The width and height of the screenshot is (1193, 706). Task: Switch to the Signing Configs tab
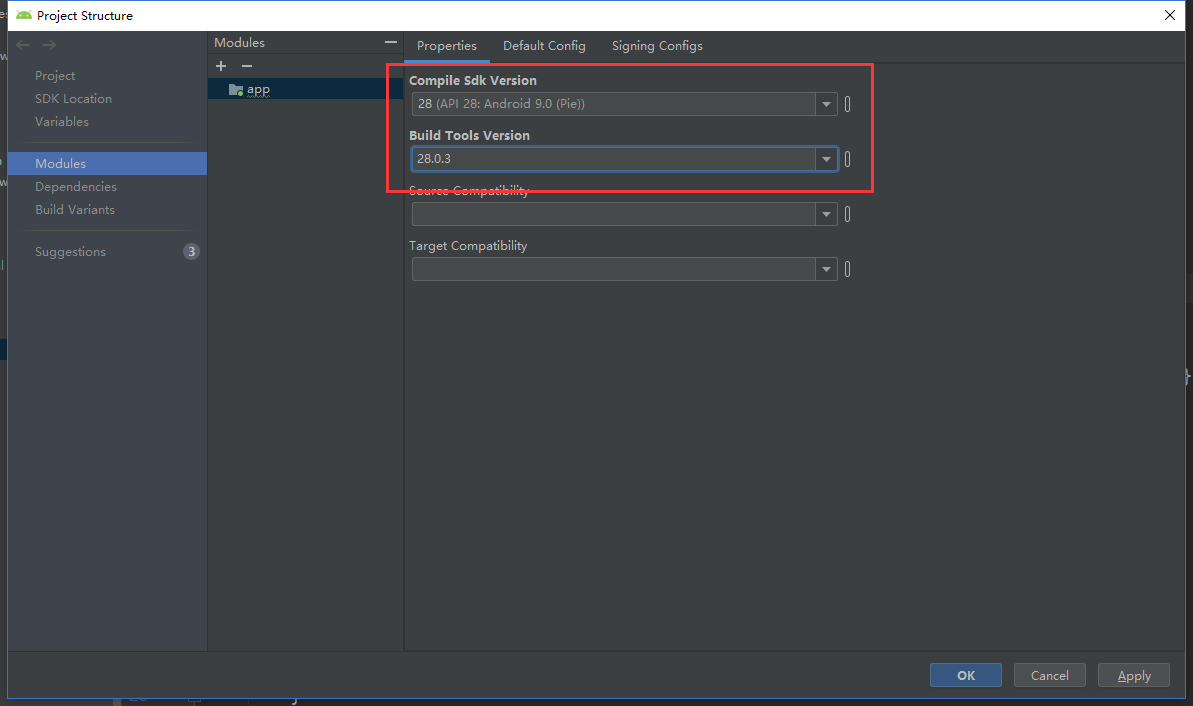point(657,46)
